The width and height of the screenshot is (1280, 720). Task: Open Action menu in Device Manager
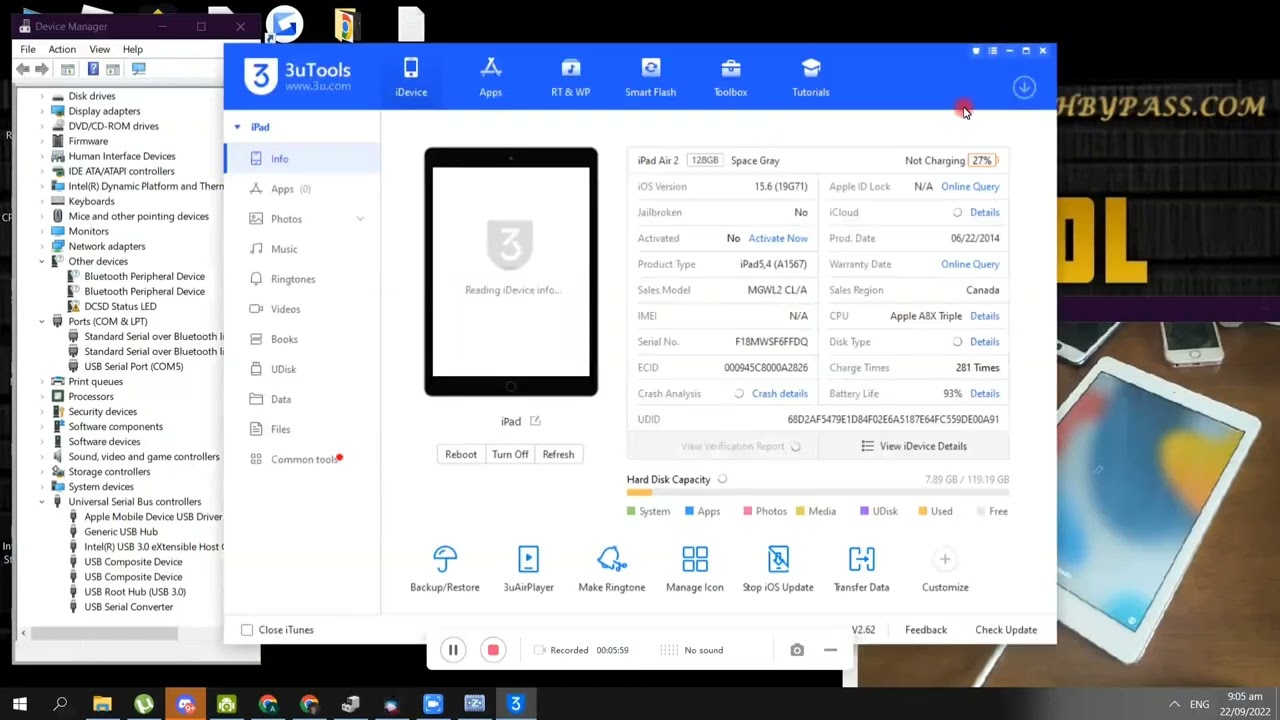pos(62,49)
